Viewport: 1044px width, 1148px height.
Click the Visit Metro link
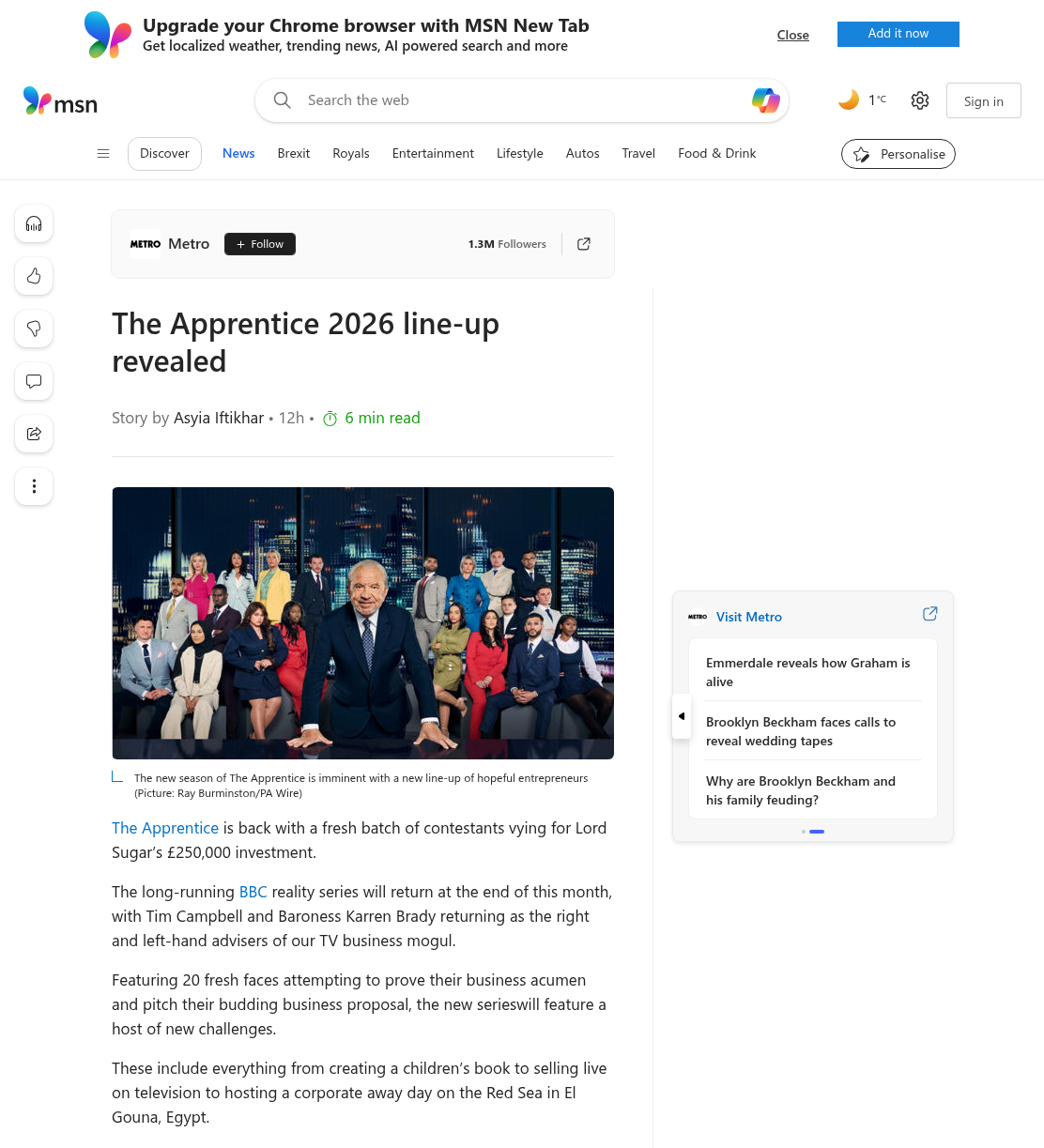point(749,617)
